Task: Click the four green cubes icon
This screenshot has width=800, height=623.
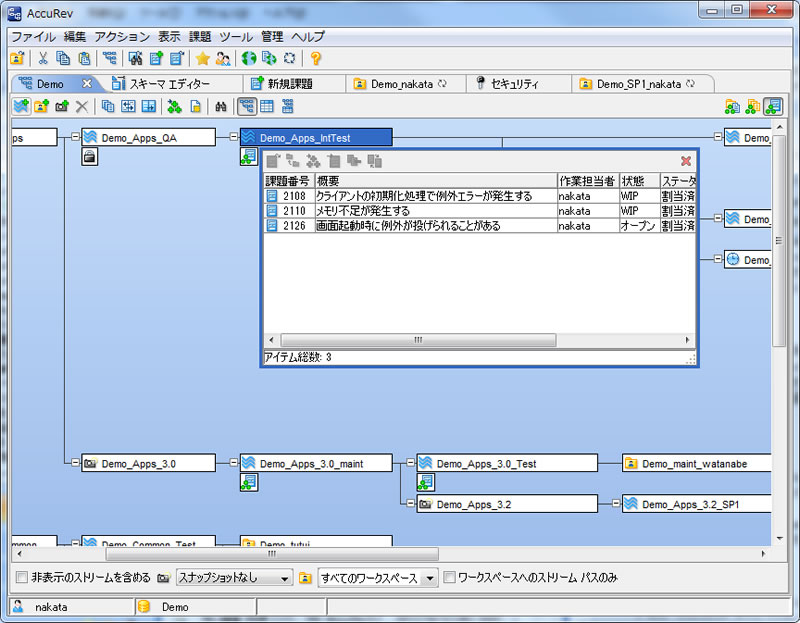Action: 174,106
